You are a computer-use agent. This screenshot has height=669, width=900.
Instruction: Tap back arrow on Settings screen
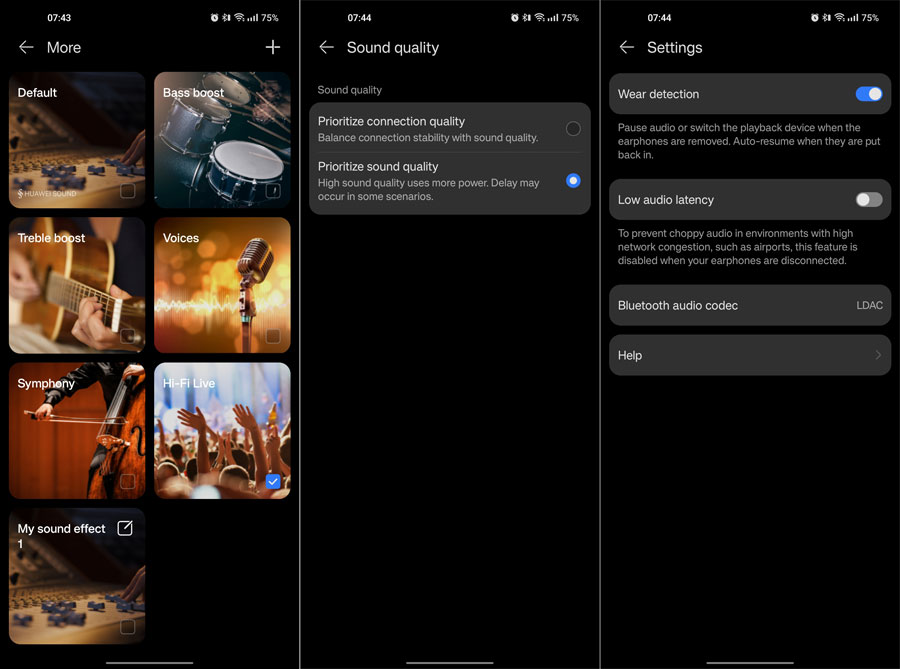point(627,47)
